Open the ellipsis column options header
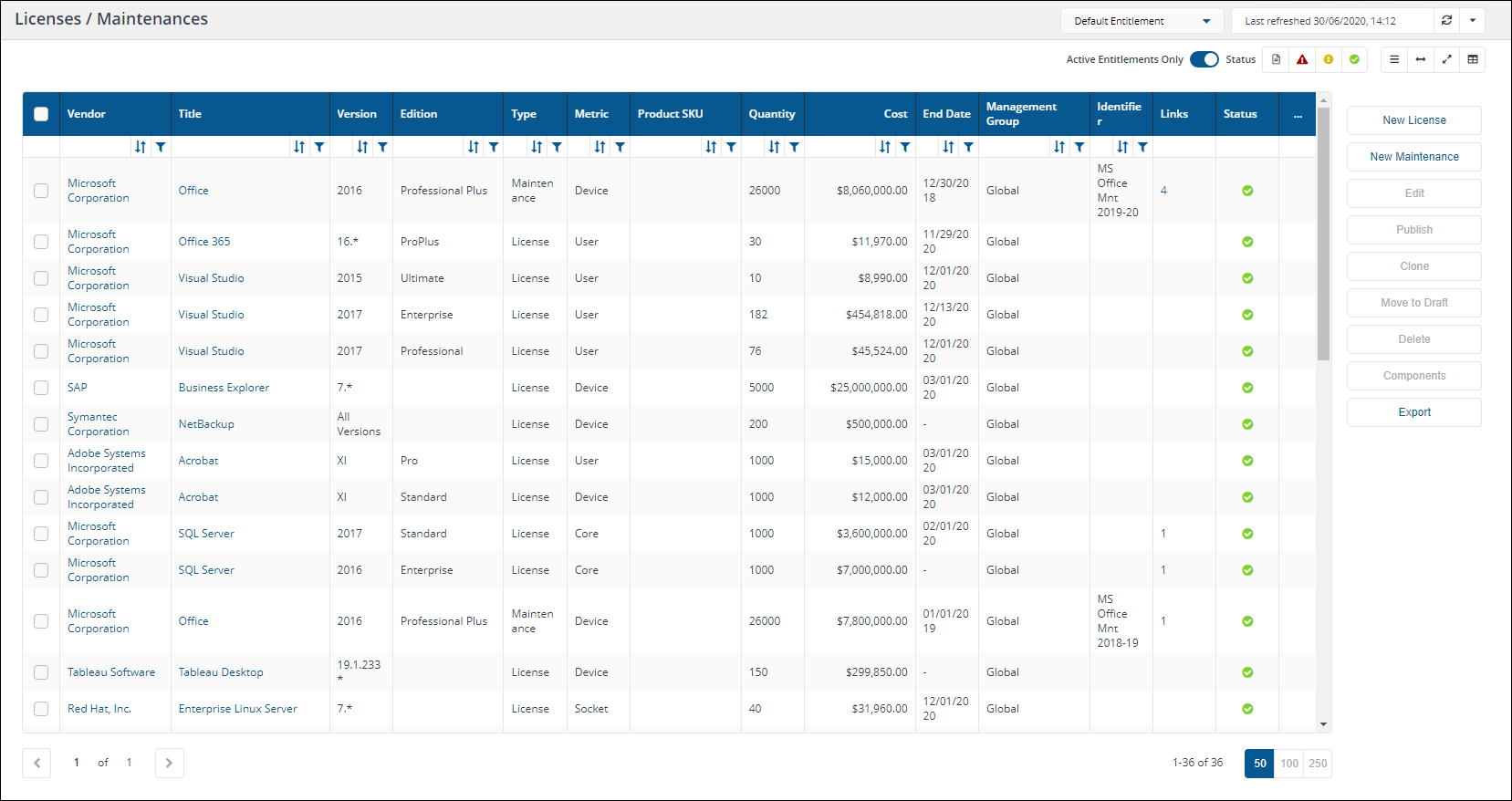Image resolution: width=1512 pixels, height=801 pixels. [x=1298, y=115]
